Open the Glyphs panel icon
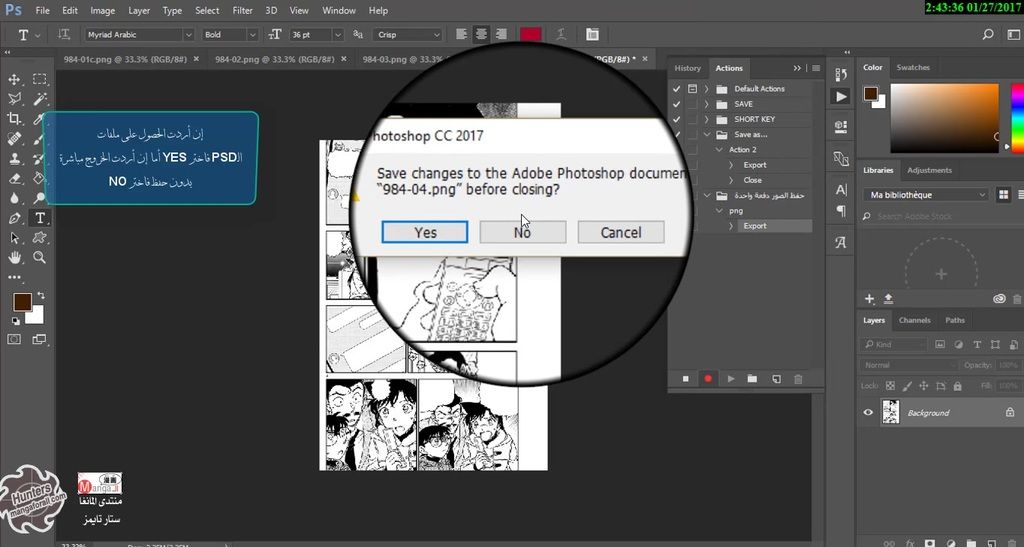Image resolution: width=1024 pixels, height=547 pixels. tap(841, 243)
